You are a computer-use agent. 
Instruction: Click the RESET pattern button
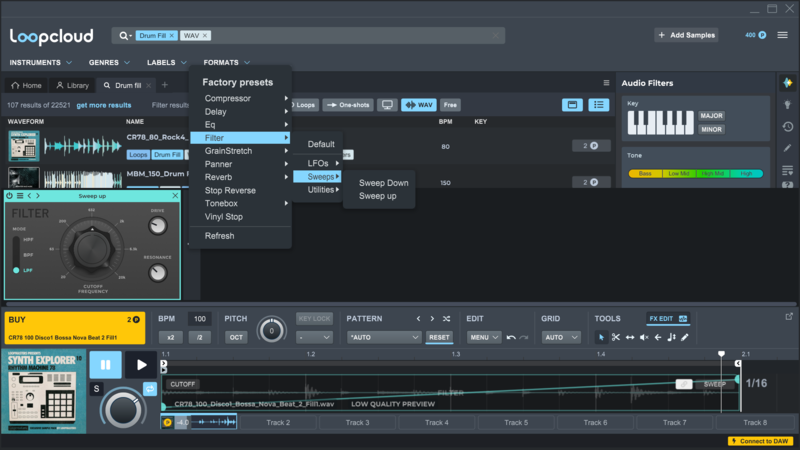439,337
